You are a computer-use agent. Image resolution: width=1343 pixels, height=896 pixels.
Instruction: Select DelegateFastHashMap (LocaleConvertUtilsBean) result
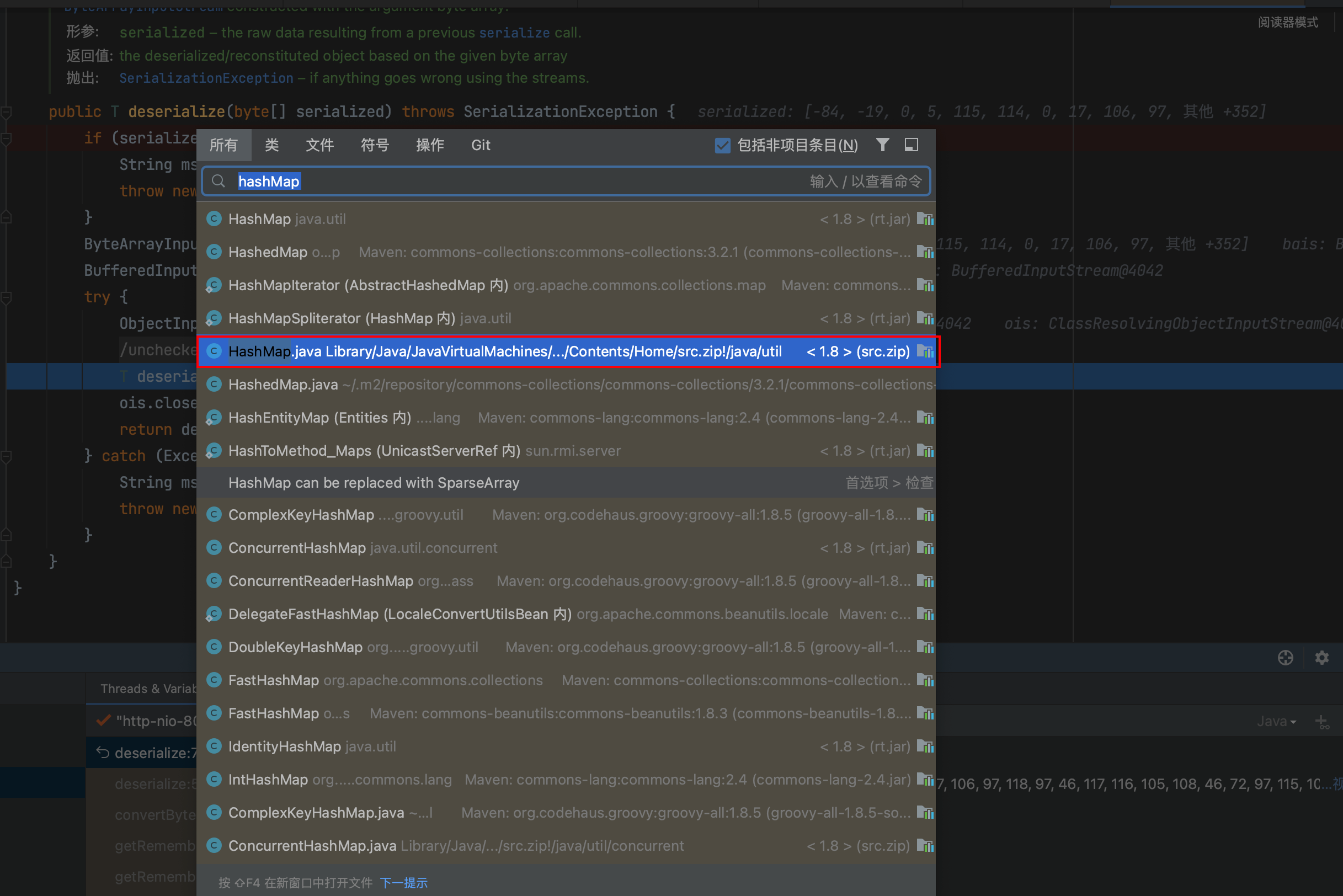coord(566,614)
